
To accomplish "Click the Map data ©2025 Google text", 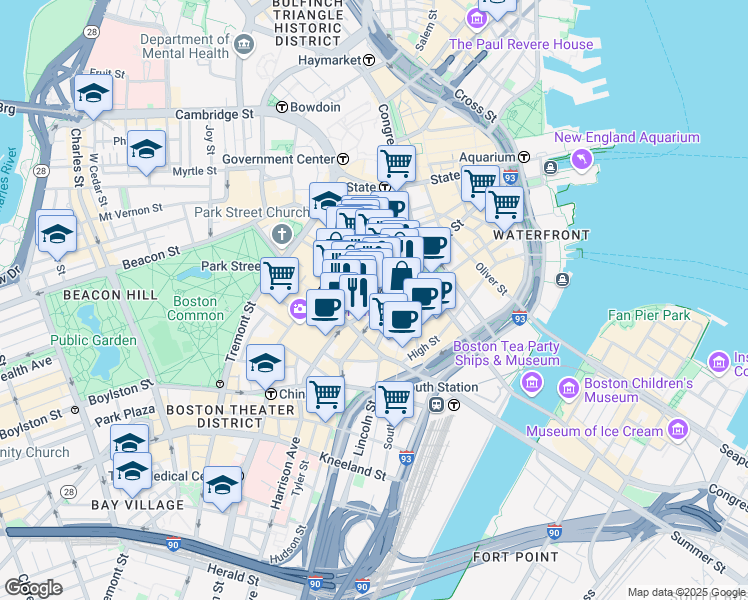I will pyautogui.click(x=687, y=593).
